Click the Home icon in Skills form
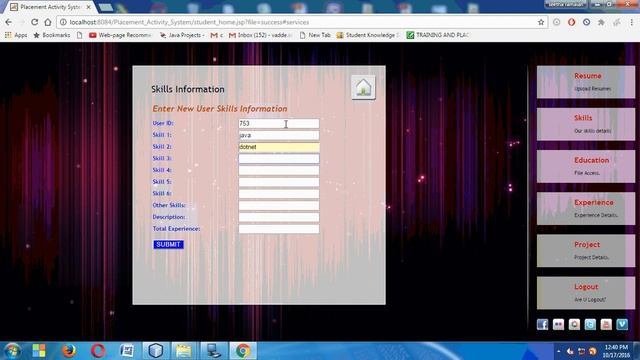The width and height of the screenshot is (640, 360). tap(363, 87)
